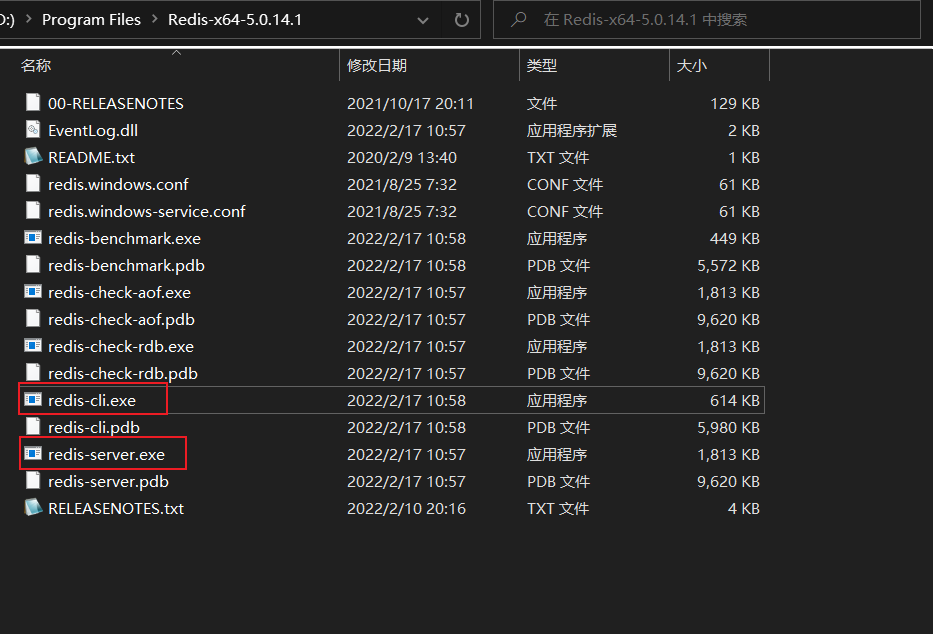Select the file name redis-server.pdb
Viewport: 933px width, 634px height.
(108, 481)
